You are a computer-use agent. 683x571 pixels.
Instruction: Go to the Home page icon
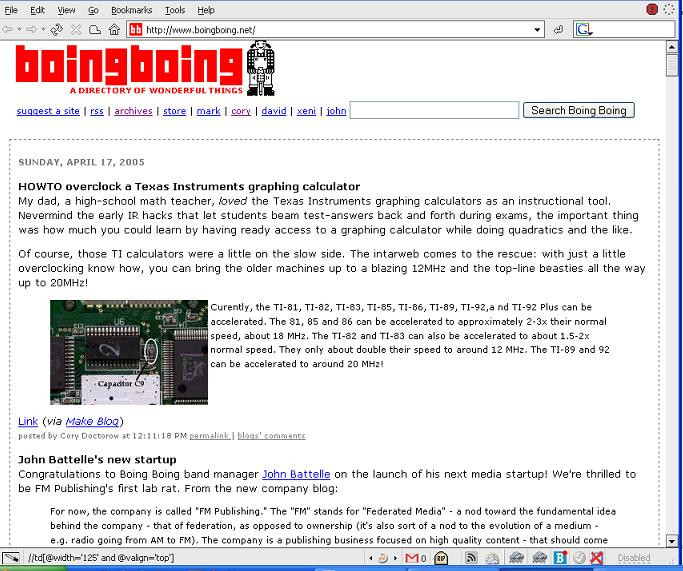point(114,30)
